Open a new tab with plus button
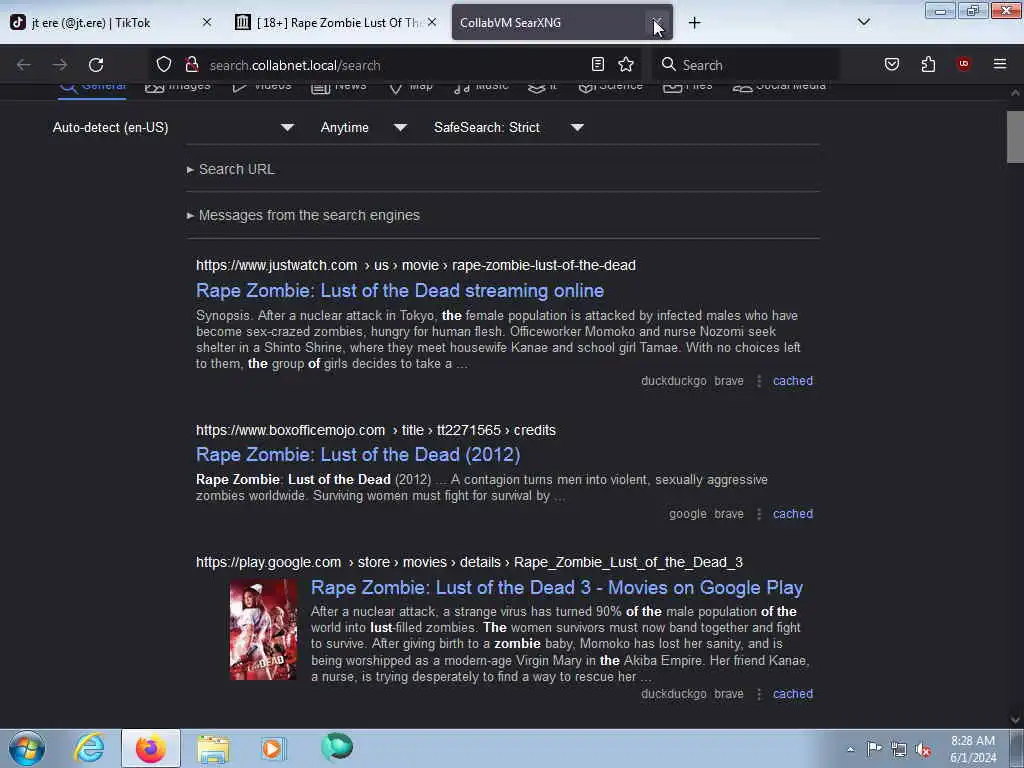This screenshot has height=768, width=1024. tap(694, 23)
